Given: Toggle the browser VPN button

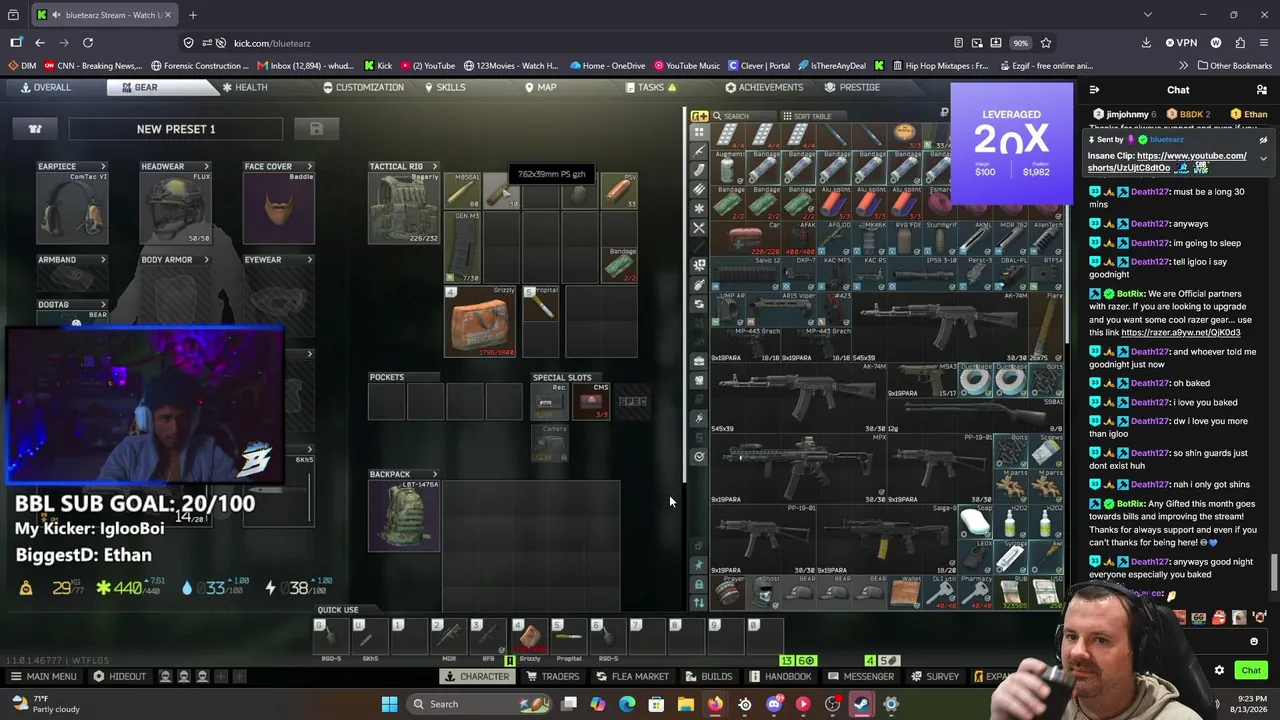Looking at the screenshot, I should coord(1181,43).
